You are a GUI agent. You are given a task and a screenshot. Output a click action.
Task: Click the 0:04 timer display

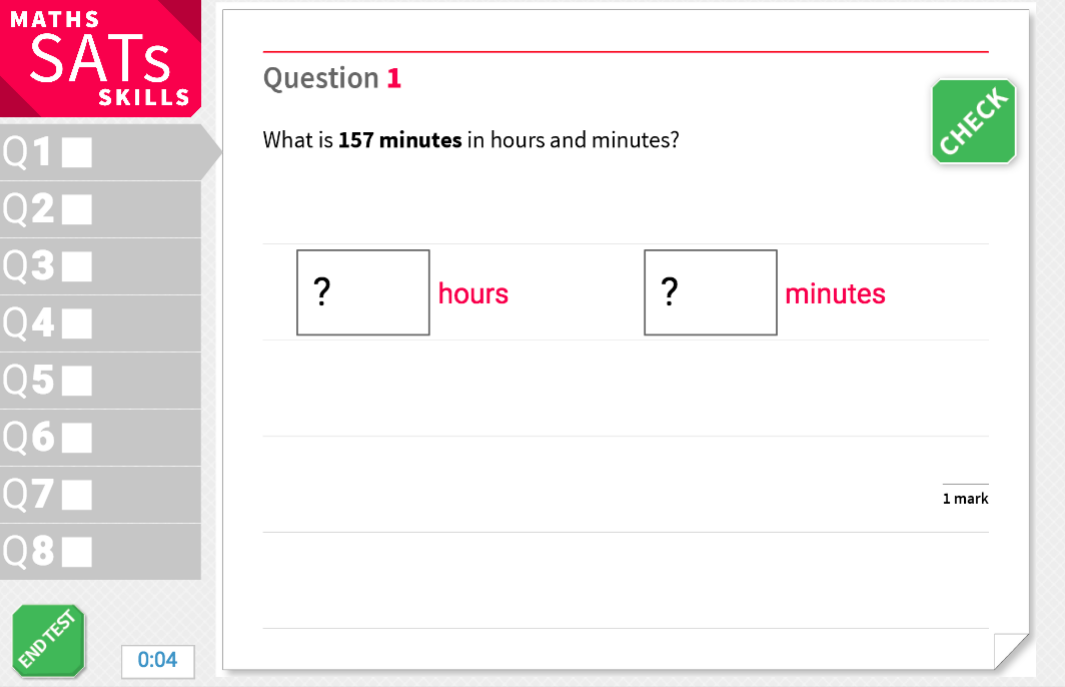coord(157,661)
